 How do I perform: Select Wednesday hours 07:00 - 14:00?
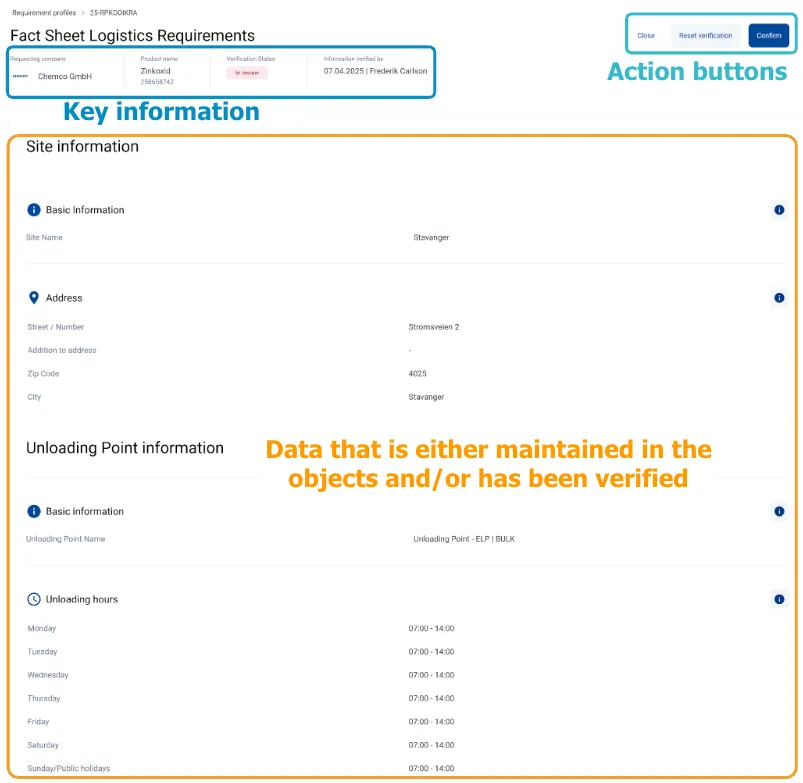coord(431,675)
